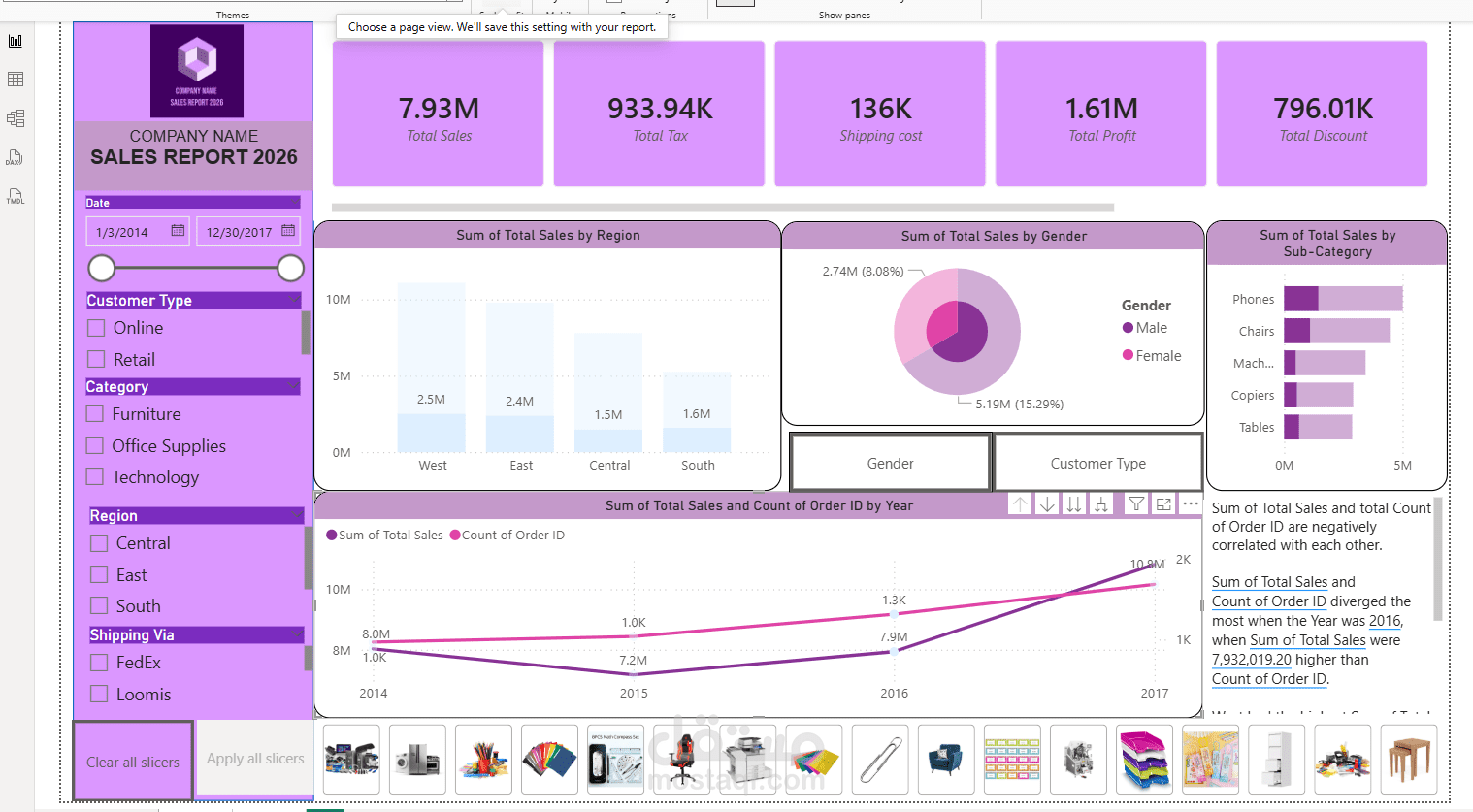Image resolution: width=1473 pixels, height=812 pixels.
Task: Select the paper clip product image
Action: point(880,760)
